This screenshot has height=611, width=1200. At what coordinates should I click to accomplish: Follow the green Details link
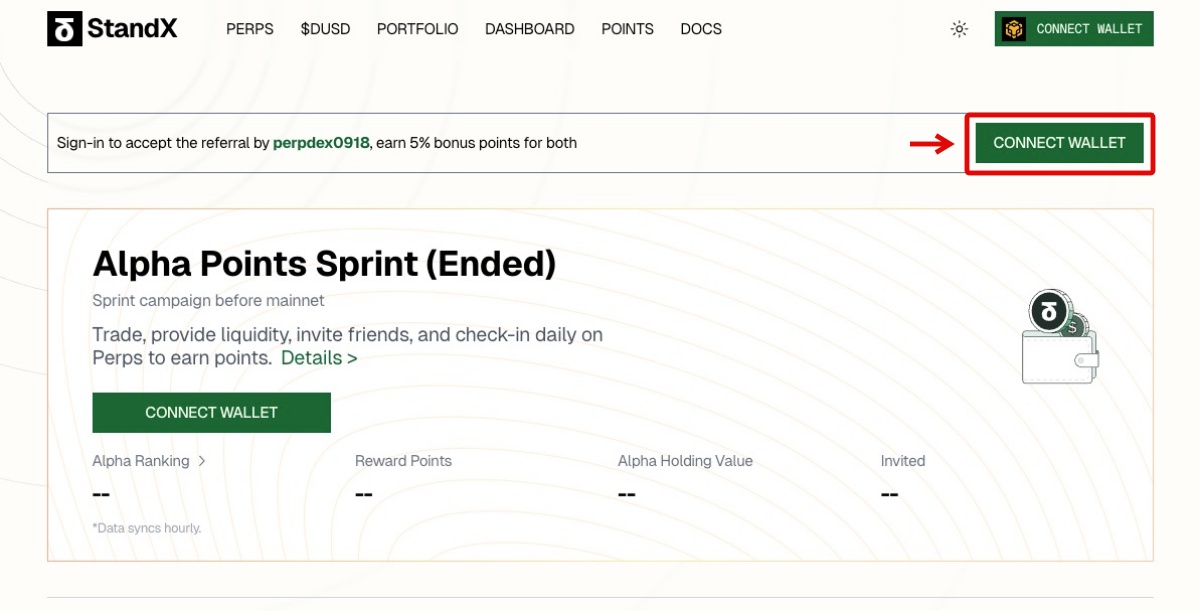(x=319, y=358)
